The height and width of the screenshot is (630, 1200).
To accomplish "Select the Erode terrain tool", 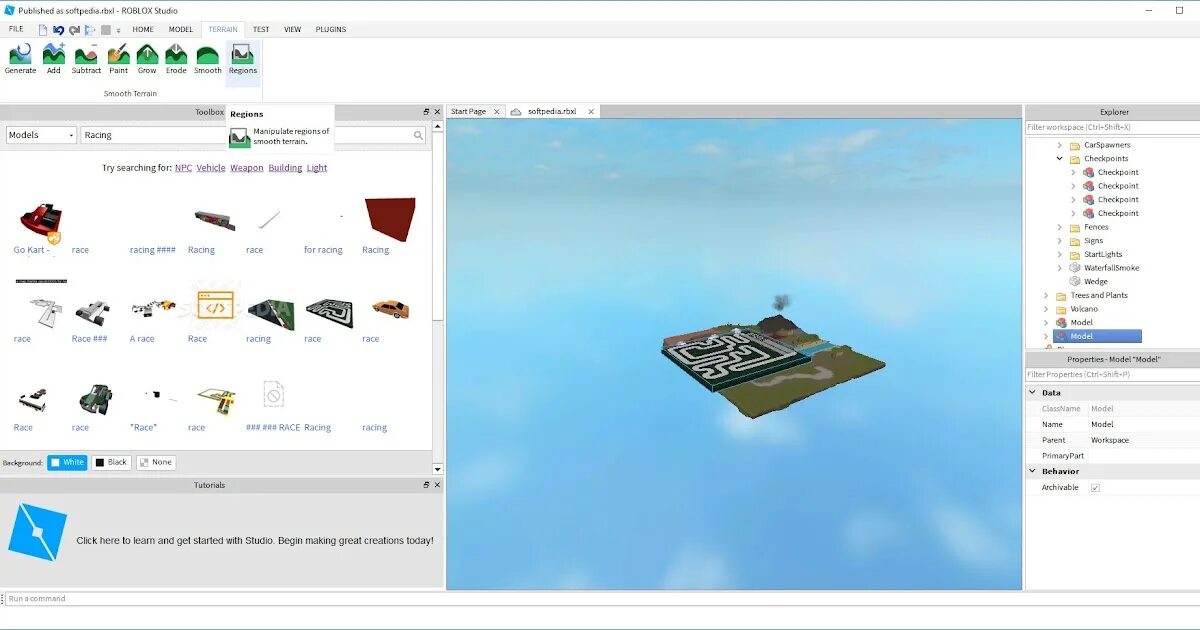I will 176,59.
